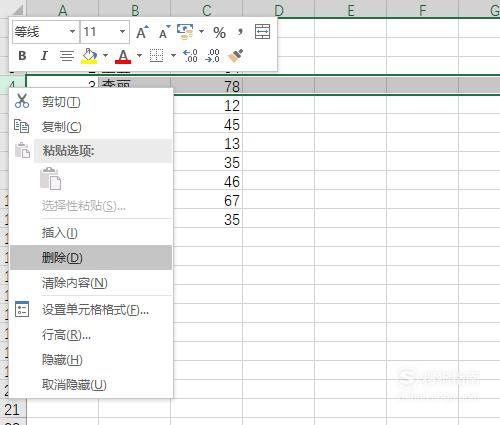Choose 复制(C) from context menu
This screenshot has height=425, width=500.
(x=91, y=127)
